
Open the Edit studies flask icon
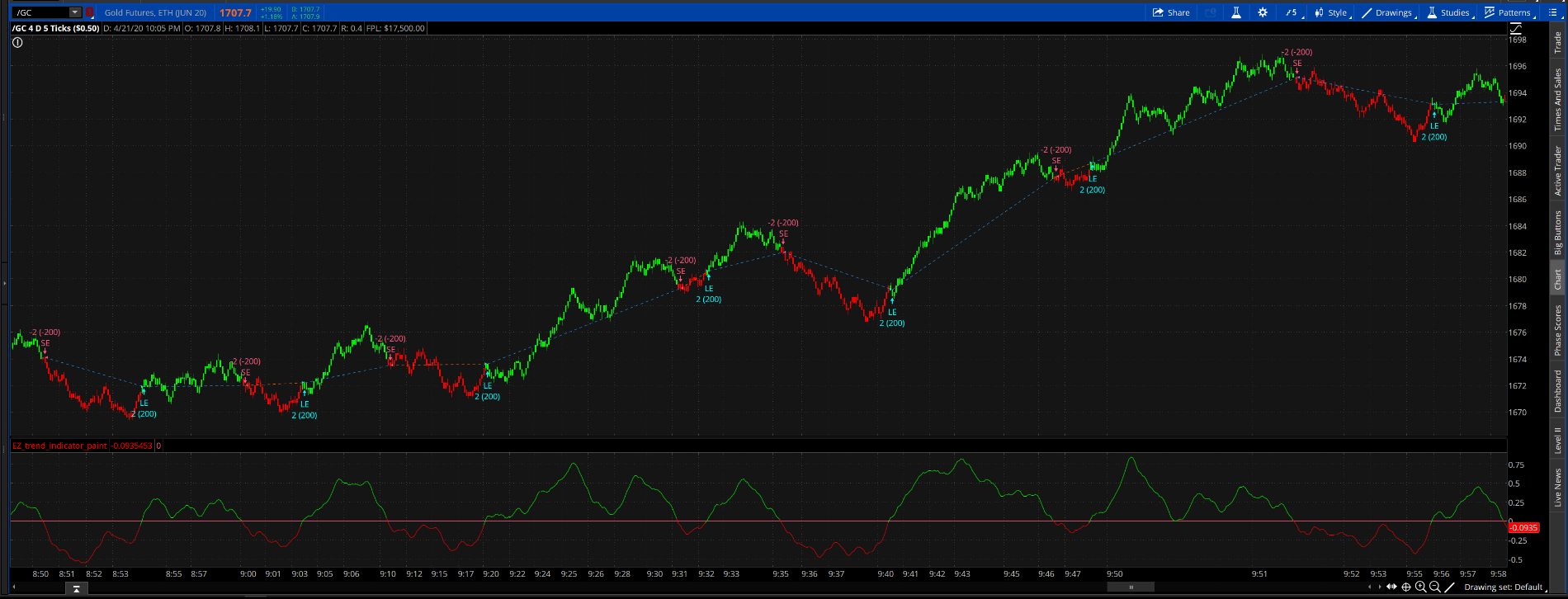[x=1236, y=12]
